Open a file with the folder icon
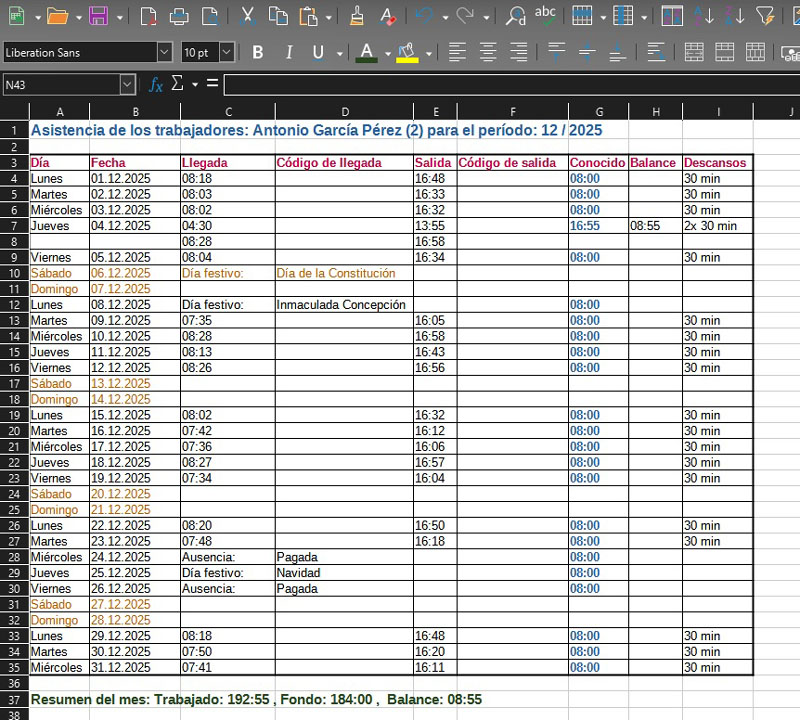This screenshot has height=720, width=800. coord(58,16)
